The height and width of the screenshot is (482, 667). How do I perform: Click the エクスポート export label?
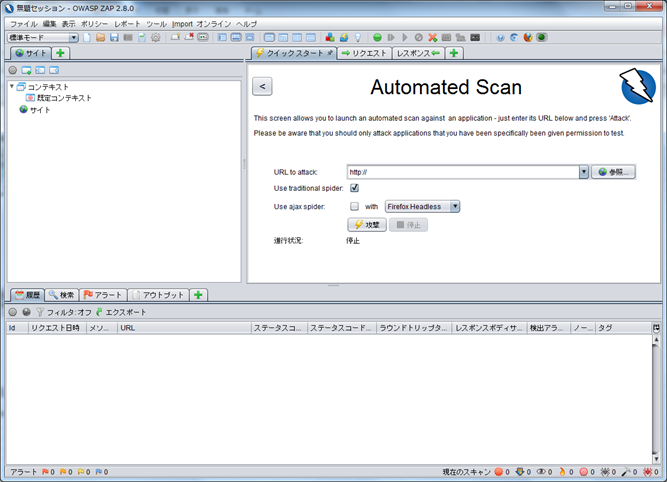click(126, 312)
